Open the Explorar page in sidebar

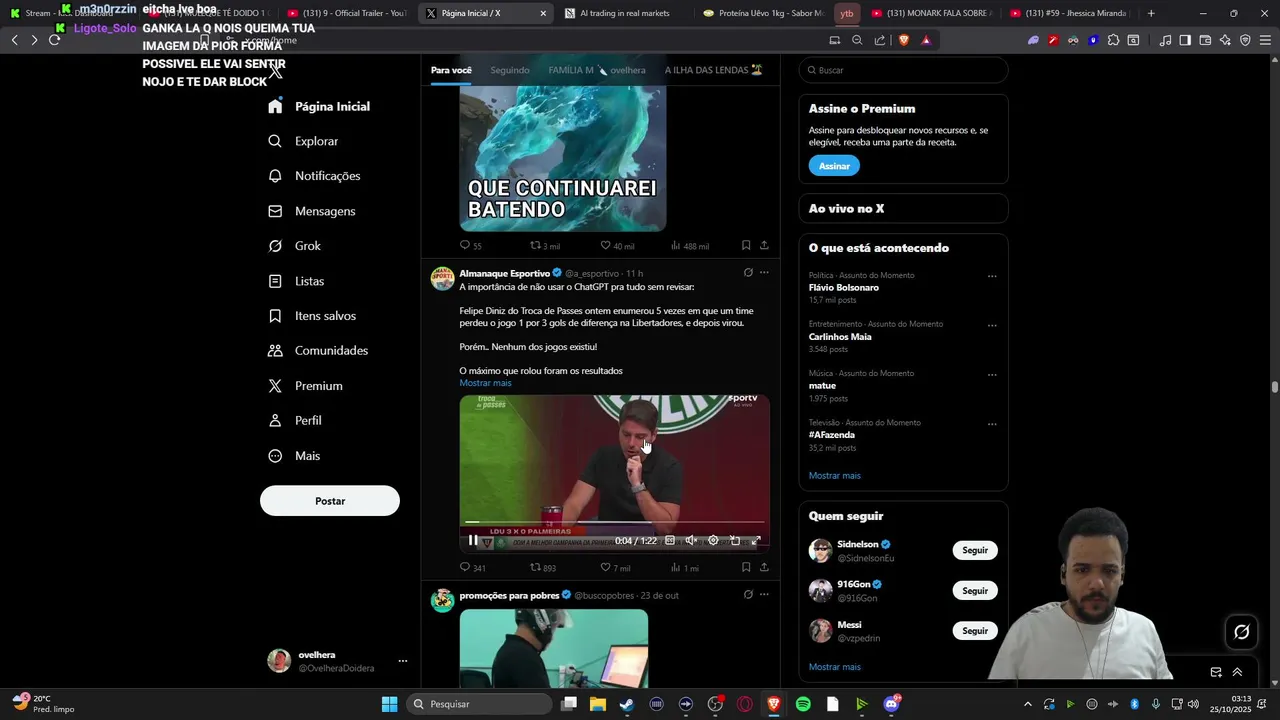[303, 141]
